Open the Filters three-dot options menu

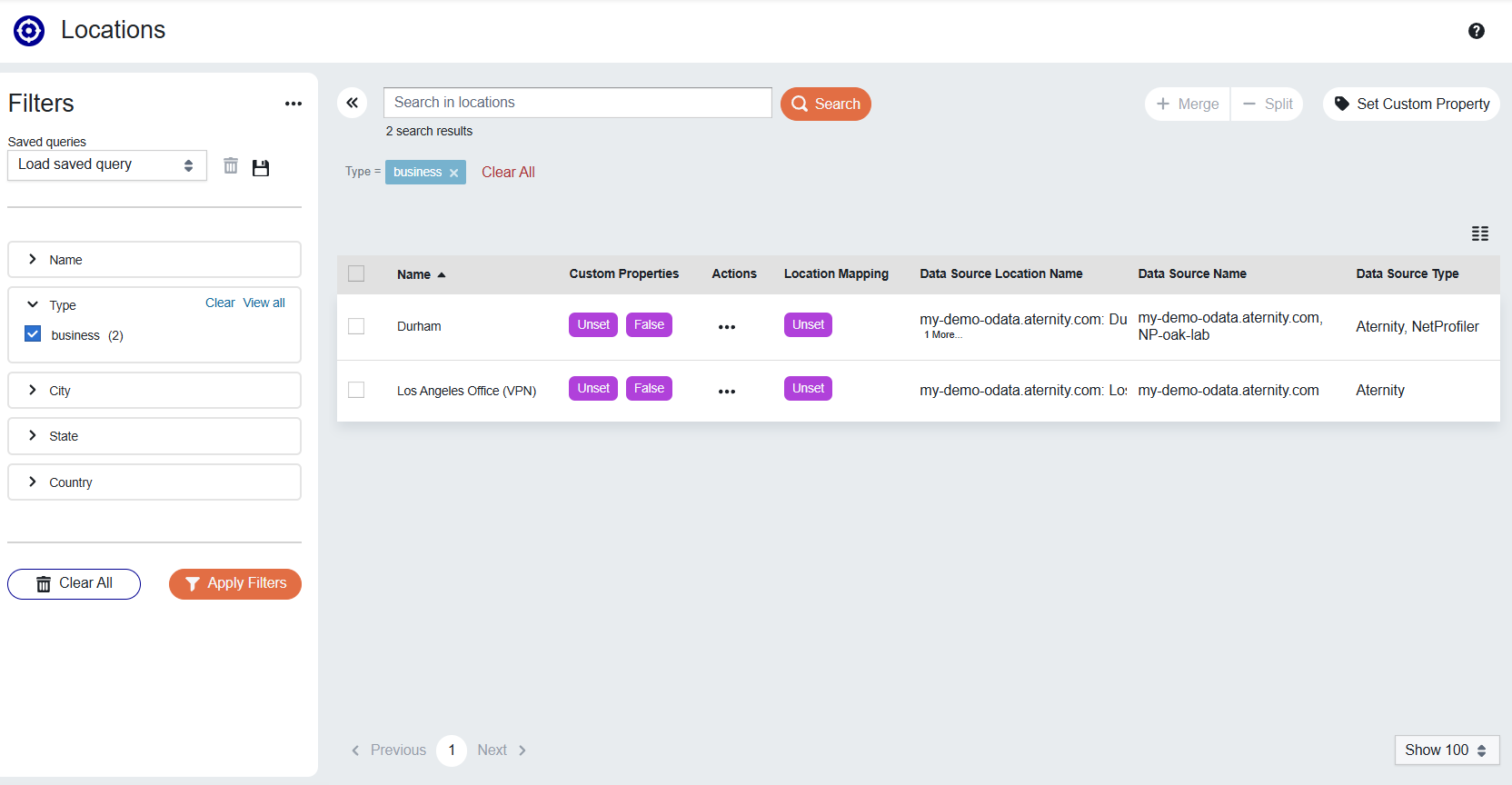tap(293, 104)
